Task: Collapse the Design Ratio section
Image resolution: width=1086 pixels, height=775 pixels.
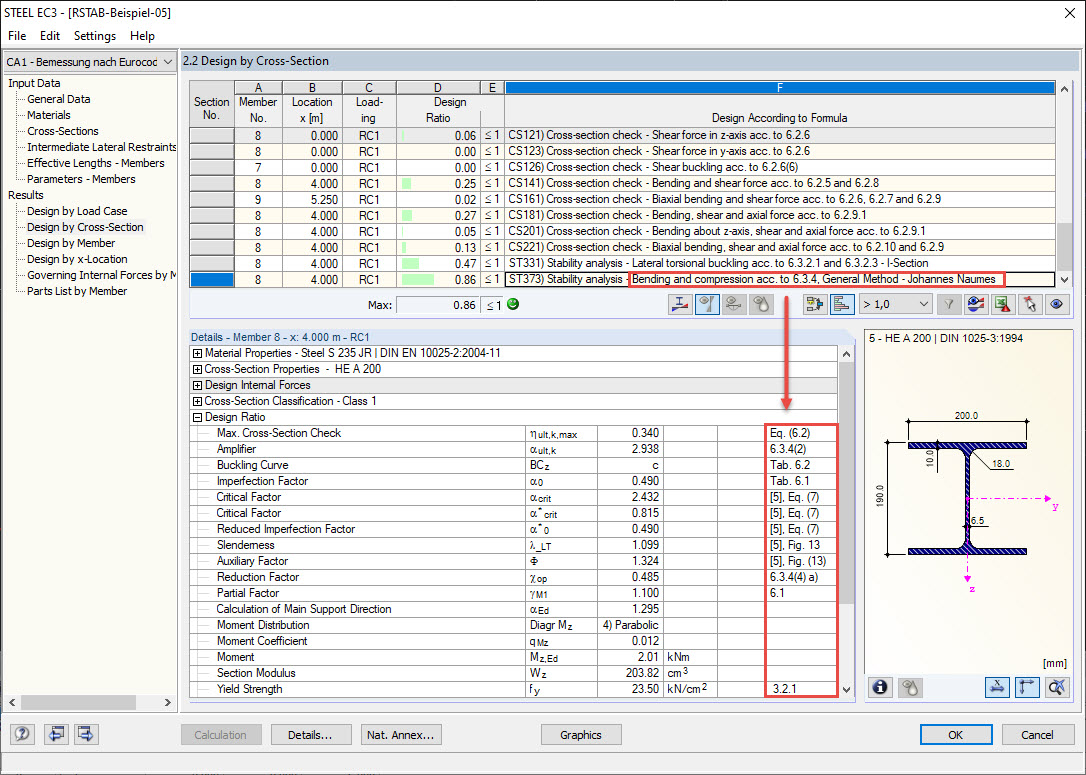Action: click(x=197, y=417)
